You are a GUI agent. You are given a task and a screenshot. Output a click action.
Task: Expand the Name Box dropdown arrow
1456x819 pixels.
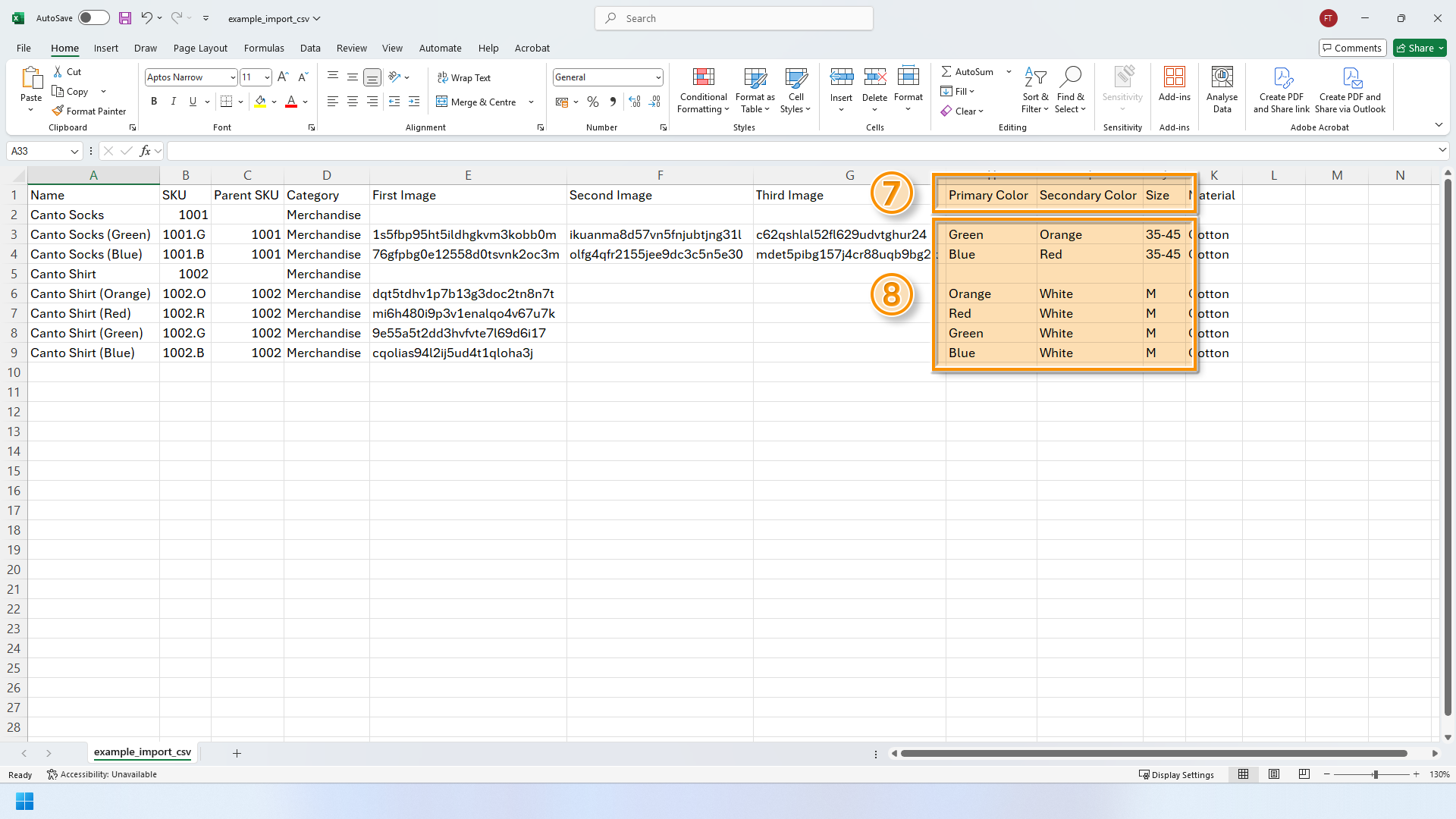click(74, 151)
